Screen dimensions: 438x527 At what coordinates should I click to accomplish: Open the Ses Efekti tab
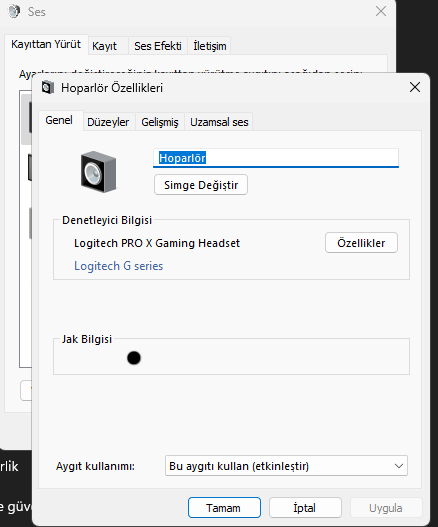point(158,46)
